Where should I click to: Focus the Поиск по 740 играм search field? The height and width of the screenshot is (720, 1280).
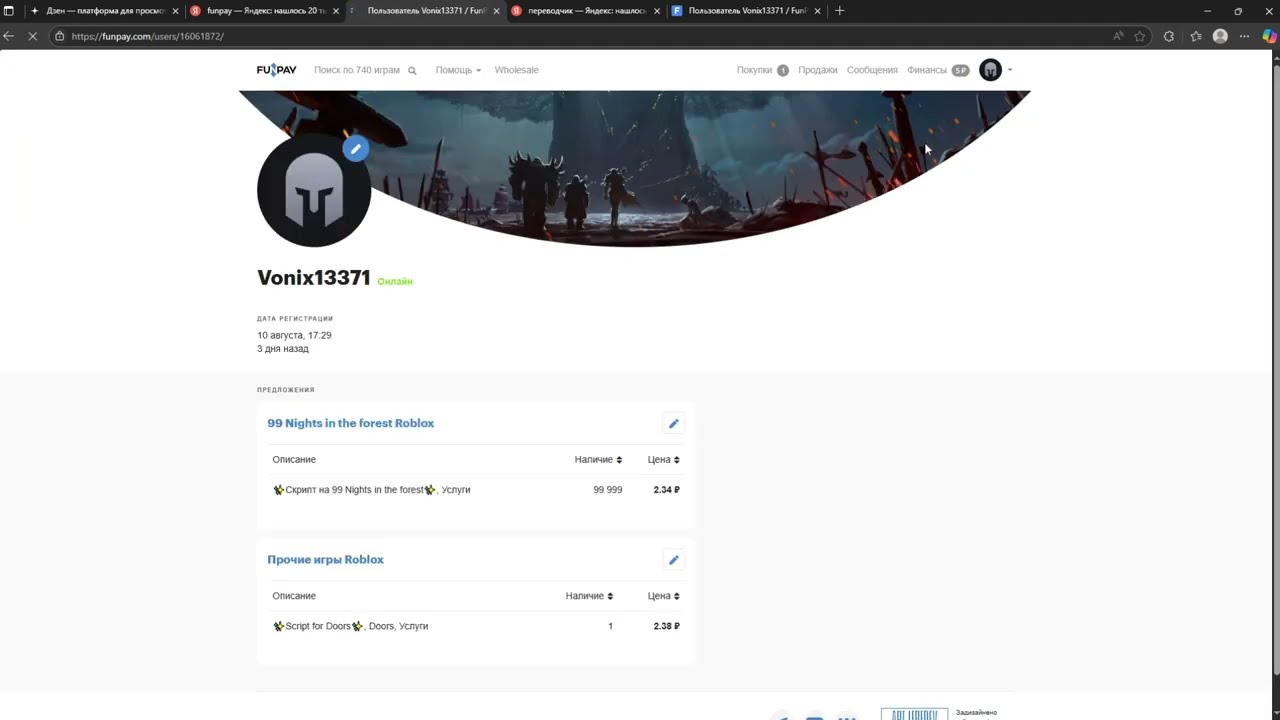357,70
